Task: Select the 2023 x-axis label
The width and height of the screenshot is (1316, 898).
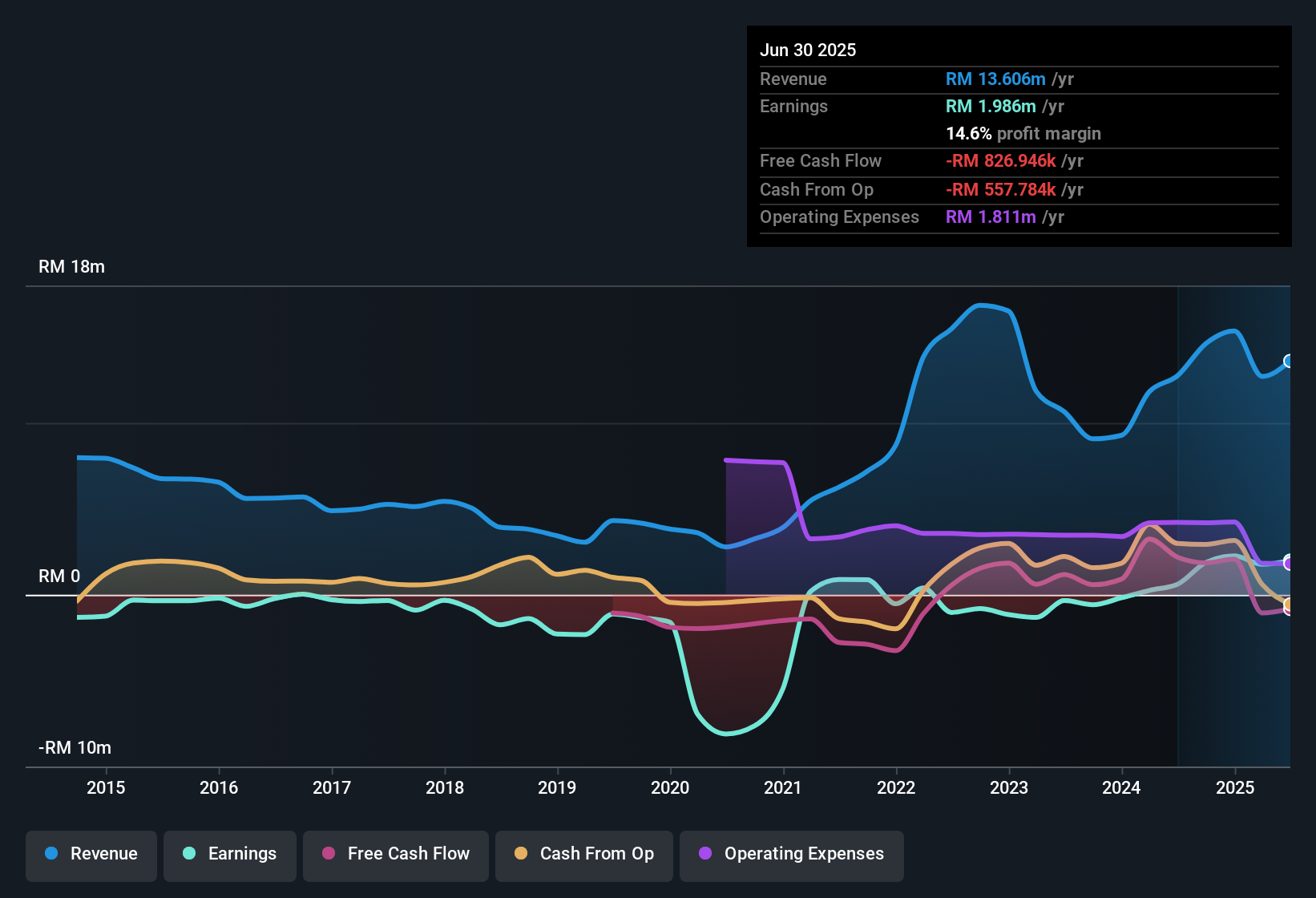Action: tap(1009, 787)
